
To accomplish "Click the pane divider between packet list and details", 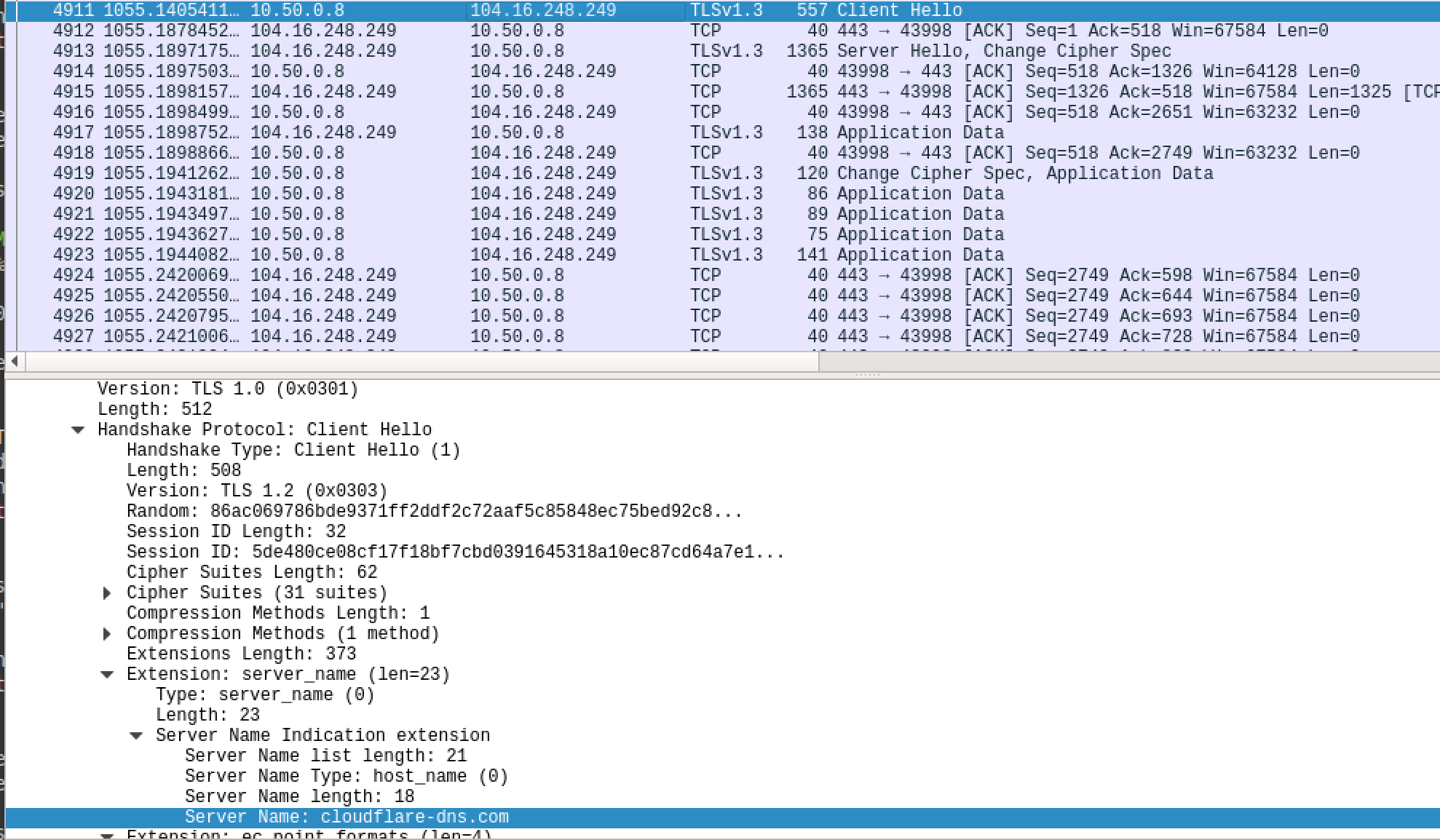I will click(866, 376).
